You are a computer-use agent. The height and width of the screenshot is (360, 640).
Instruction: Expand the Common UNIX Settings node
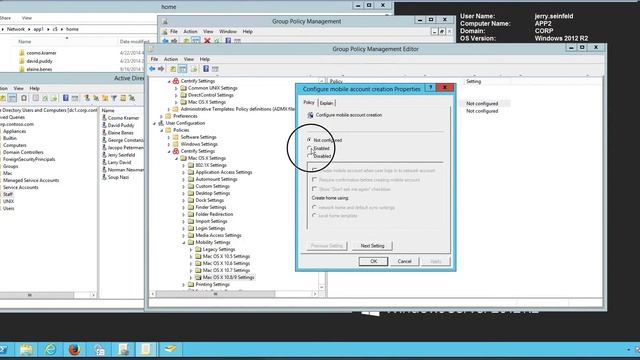[176, 88]
